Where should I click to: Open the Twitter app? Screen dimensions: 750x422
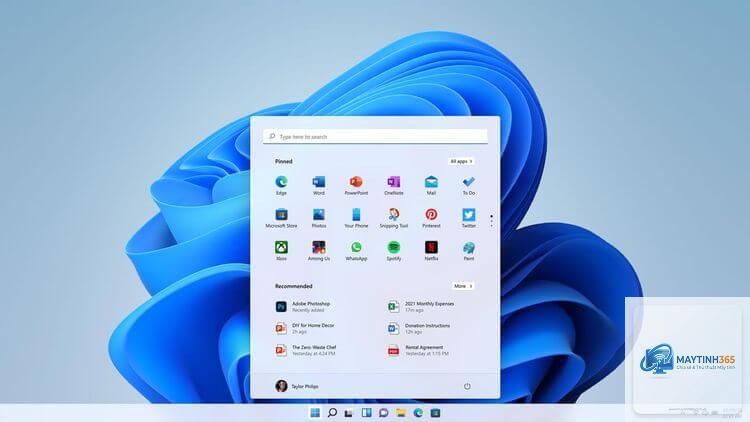click(x=469, y=218)
